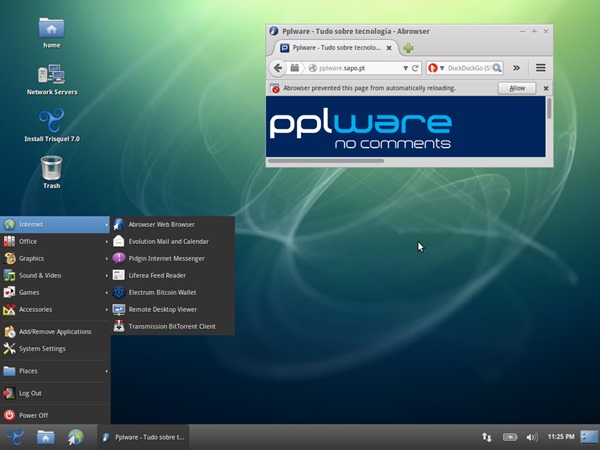Reload the page with the refresh icon
Viewport: 600px width, 450px height.
click(415, 68)
